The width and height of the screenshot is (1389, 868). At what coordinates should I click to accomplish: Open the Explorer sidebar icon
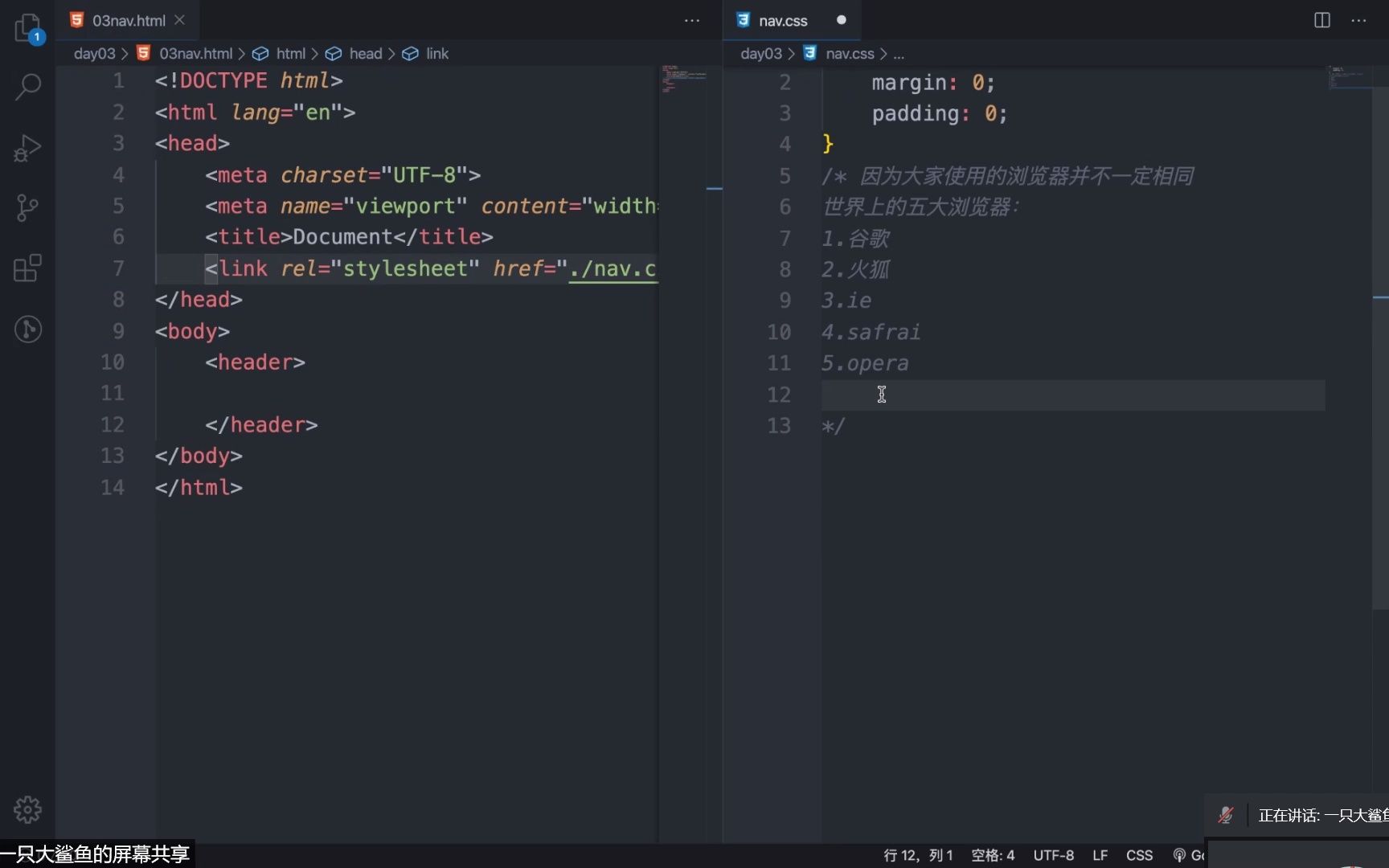(28, 28)
